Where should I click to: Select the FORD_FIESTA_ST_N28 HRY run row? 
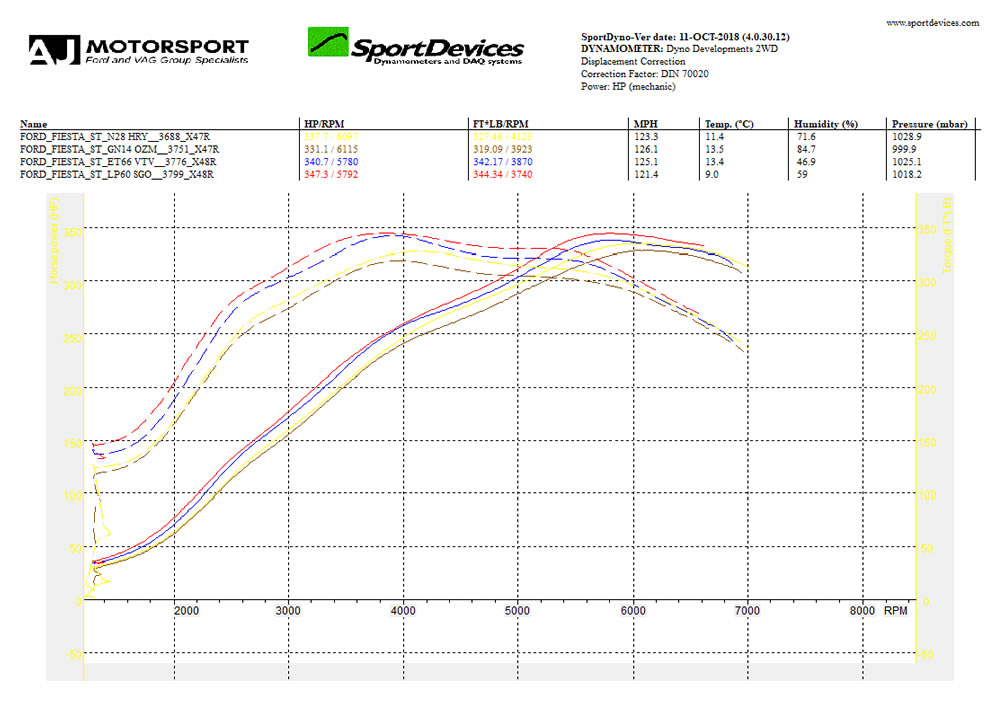497,136
